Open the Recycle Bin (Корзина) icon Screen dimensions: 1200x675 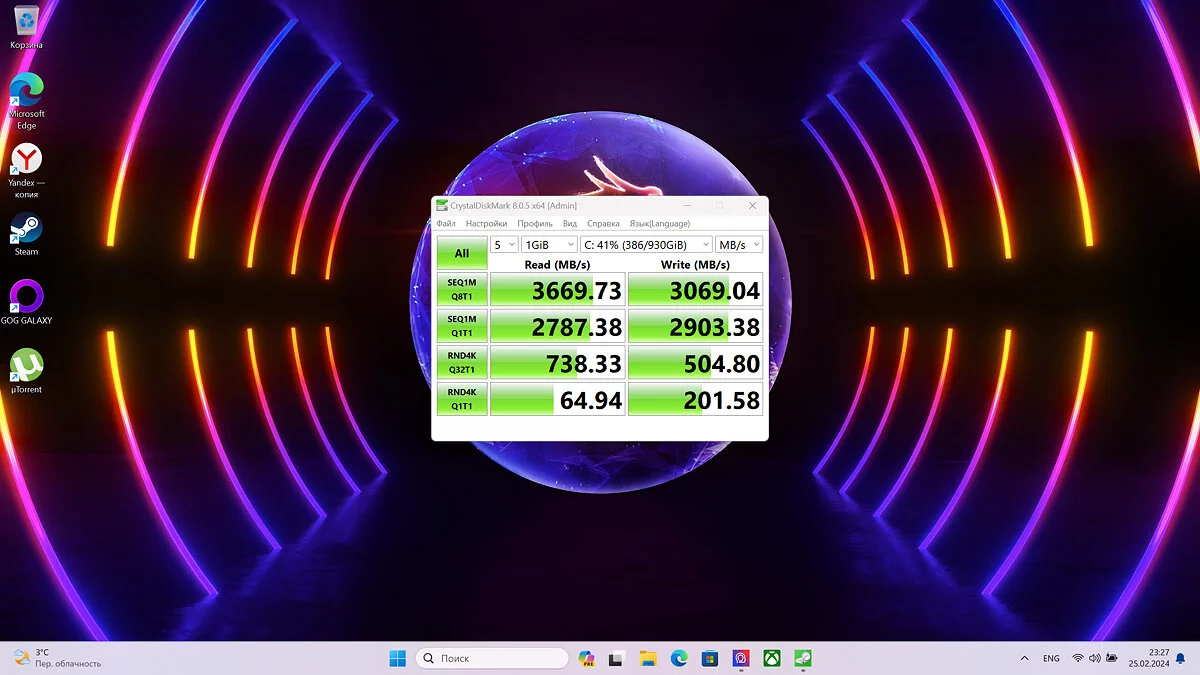pyautogui.click(x=26, y=22)
